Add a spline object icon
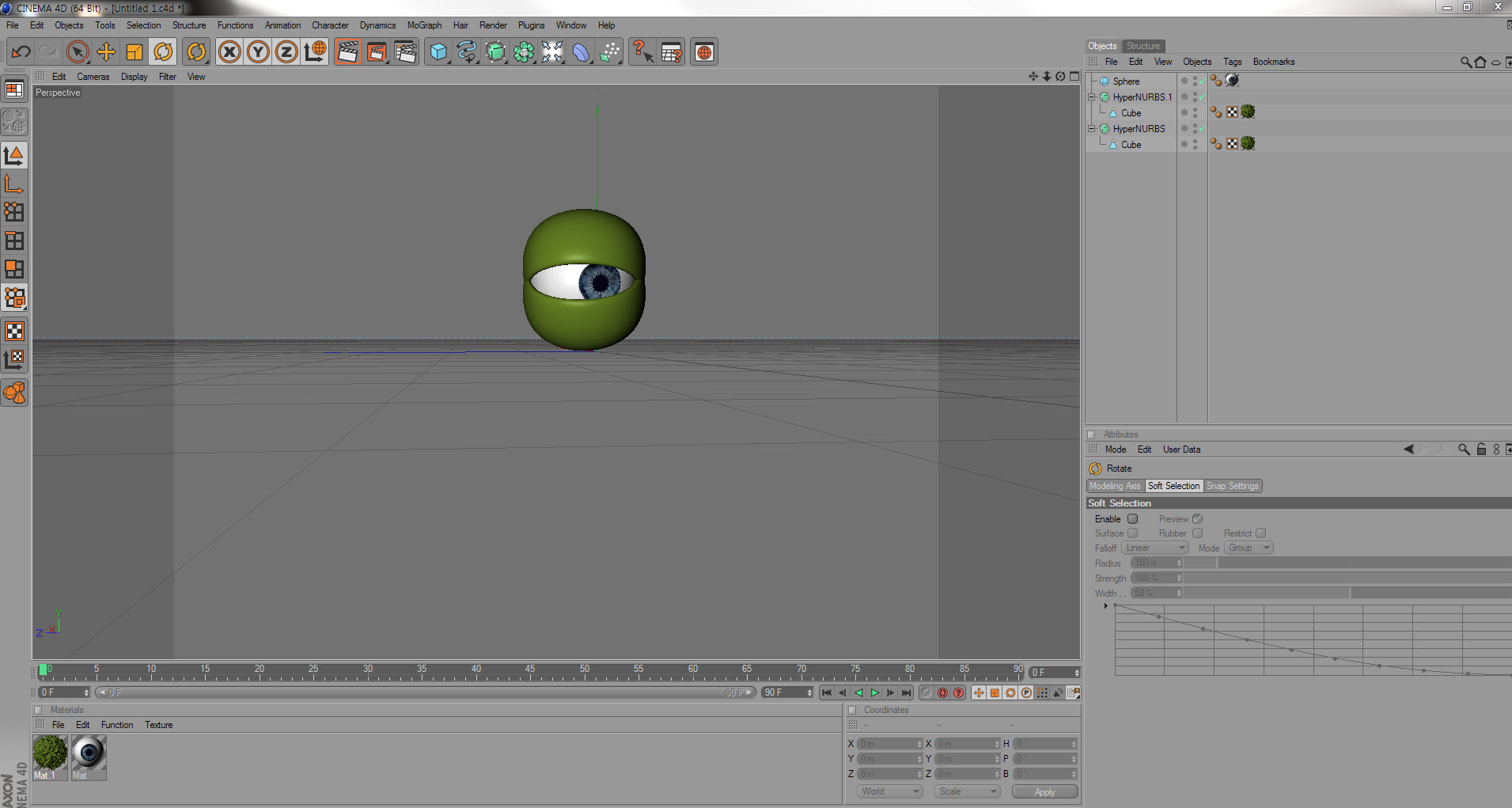 coord(467,52)
